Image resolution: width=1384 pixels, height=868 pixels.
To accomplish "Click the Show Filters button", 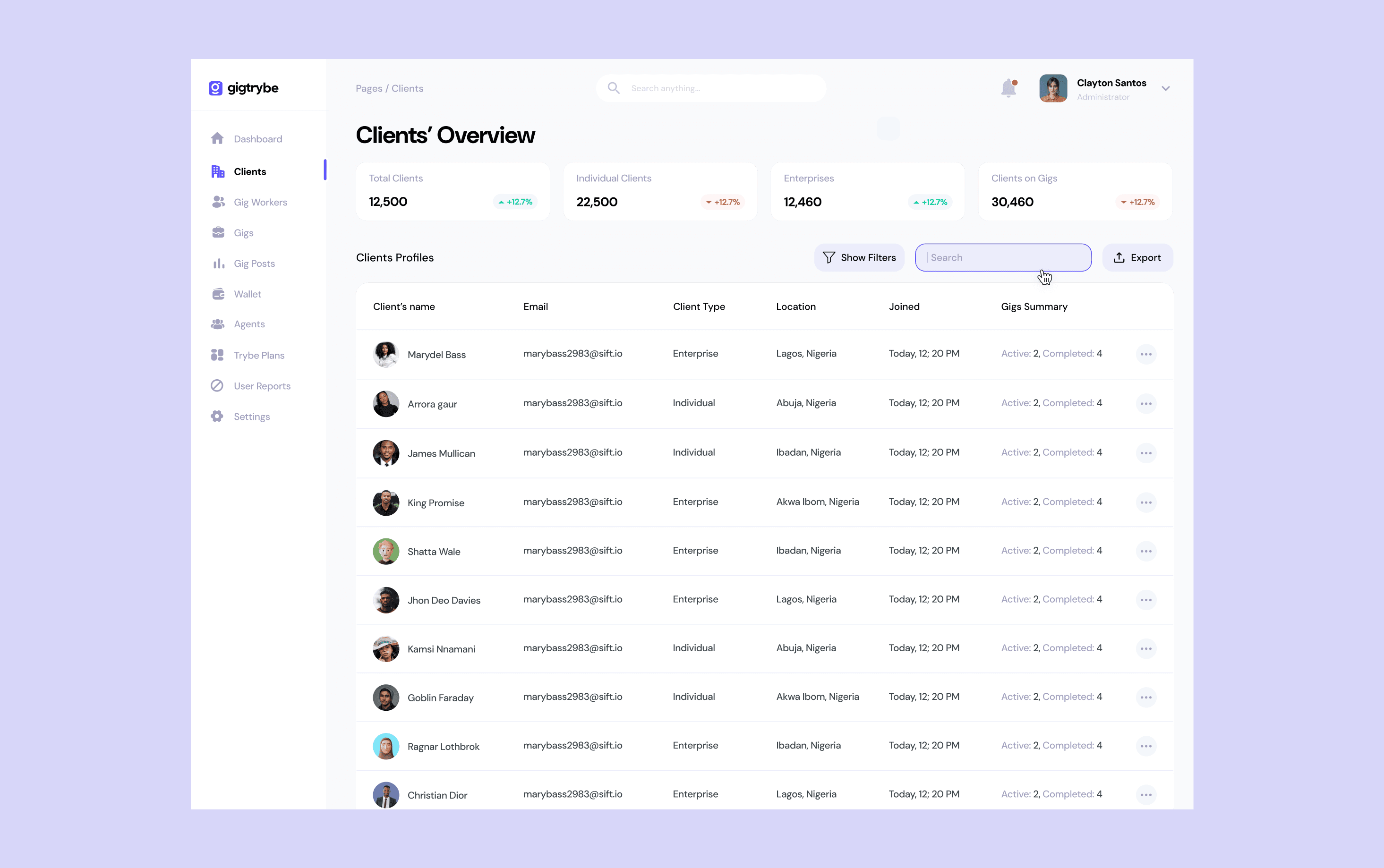I will click(859, 258).
